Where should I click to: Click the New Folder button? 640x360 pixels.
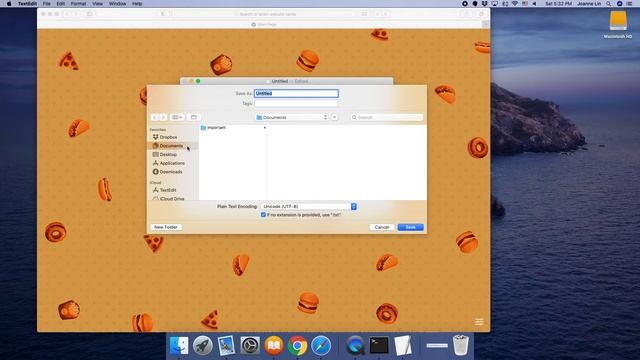click(x=166, y=227)
